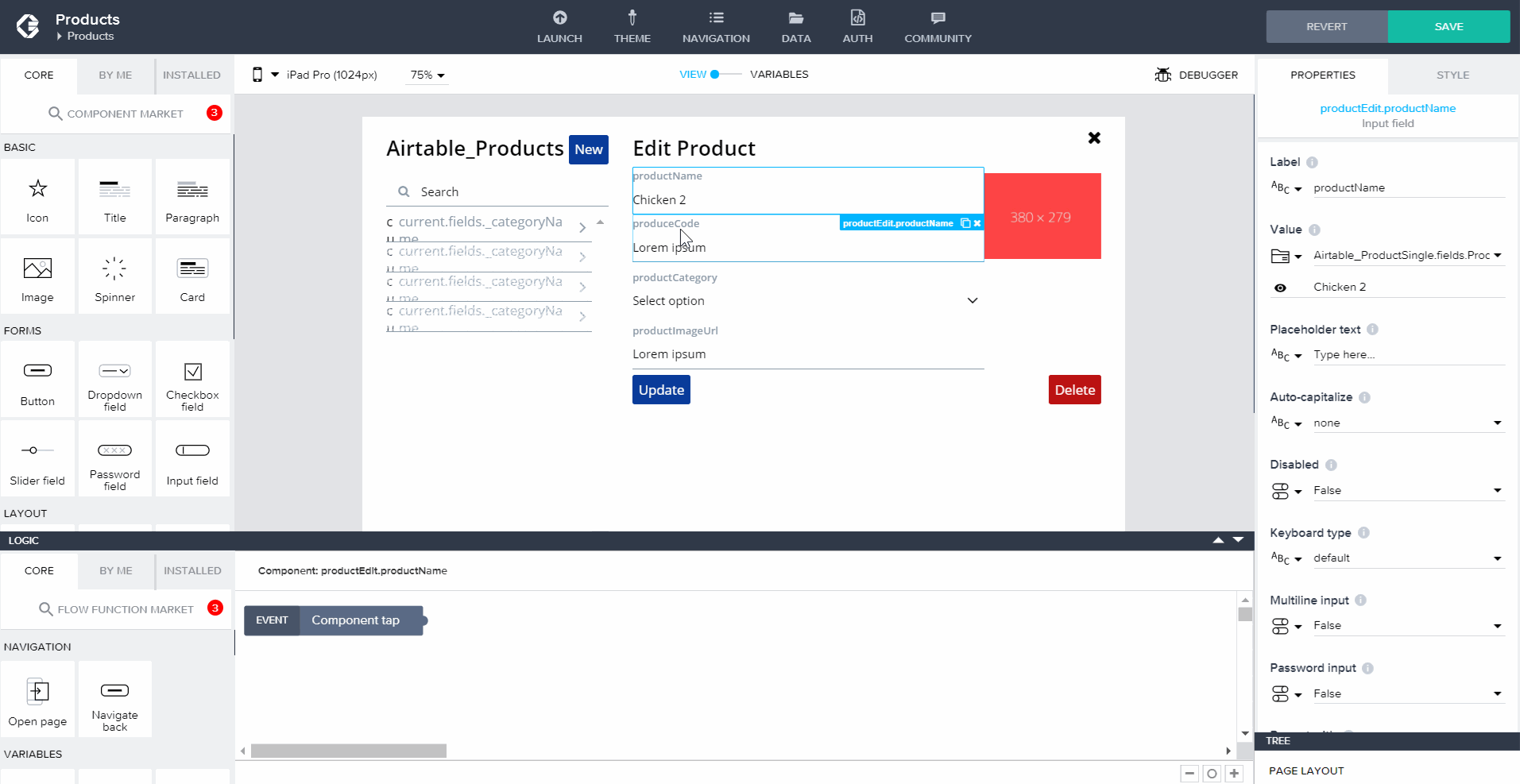Select the Paragraph component
1520x784 pixels.
click(192, 197)
